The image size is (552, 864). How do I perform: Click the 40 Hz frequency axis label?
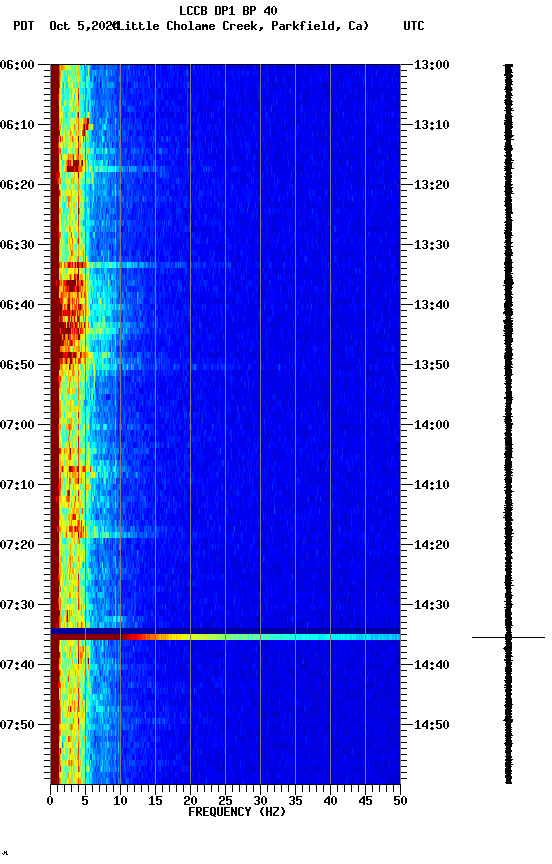(330, 801)
